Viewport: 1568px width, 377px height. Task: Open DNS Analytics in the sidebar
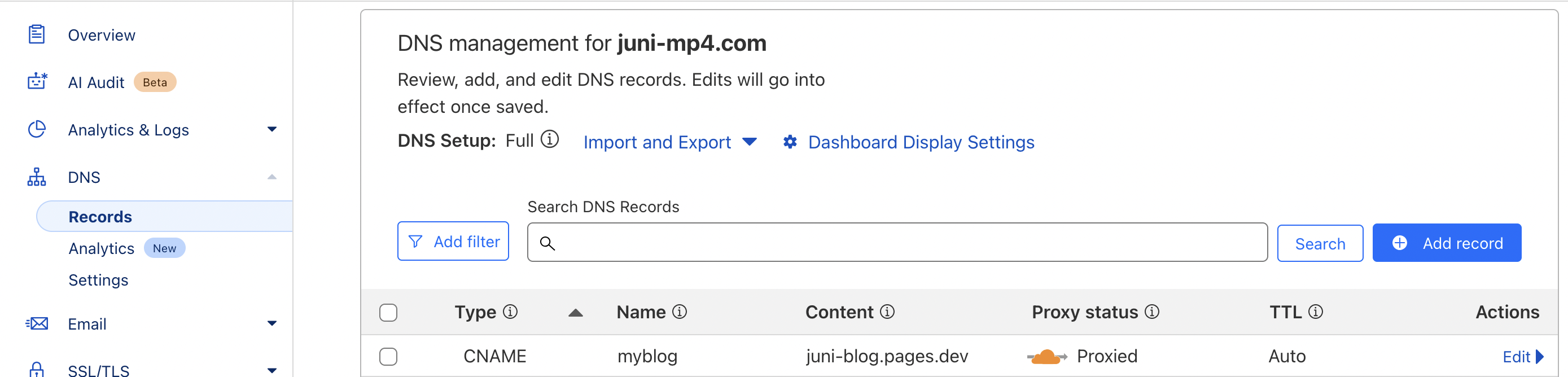tap(101, 248)
